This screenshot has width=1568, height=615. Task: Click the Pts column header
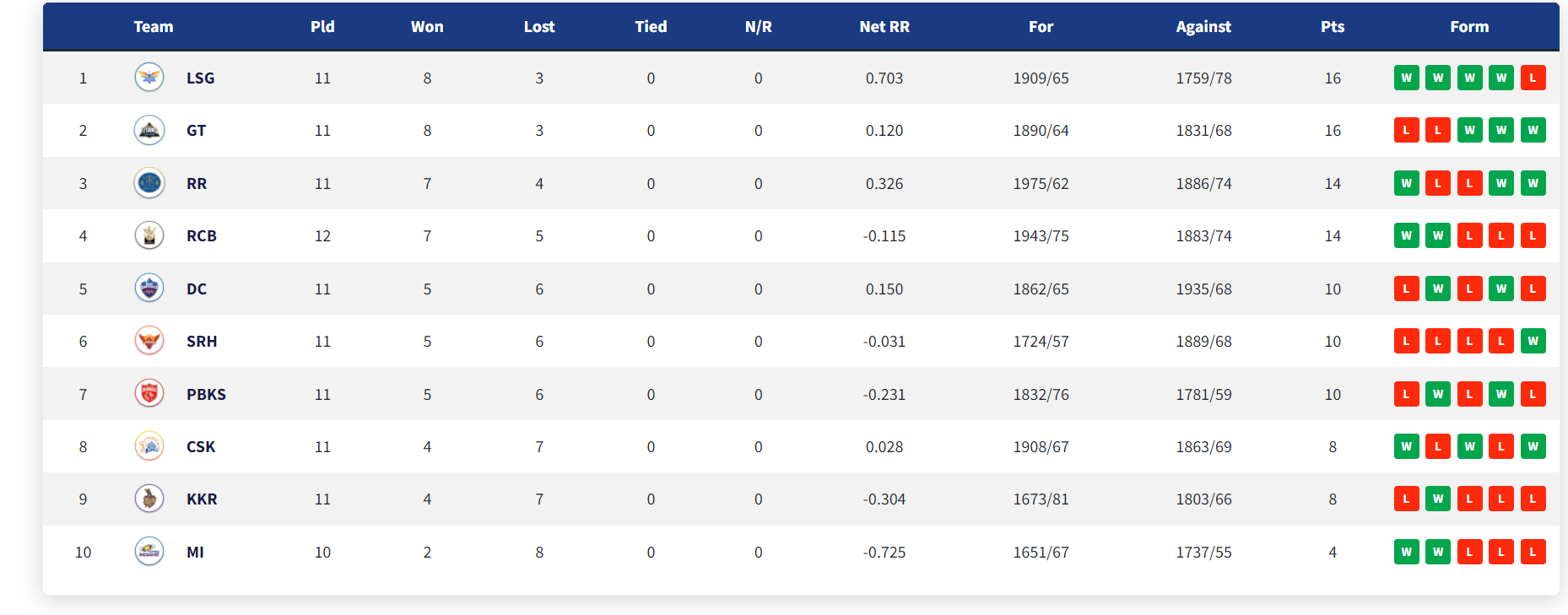[1333, 26]
